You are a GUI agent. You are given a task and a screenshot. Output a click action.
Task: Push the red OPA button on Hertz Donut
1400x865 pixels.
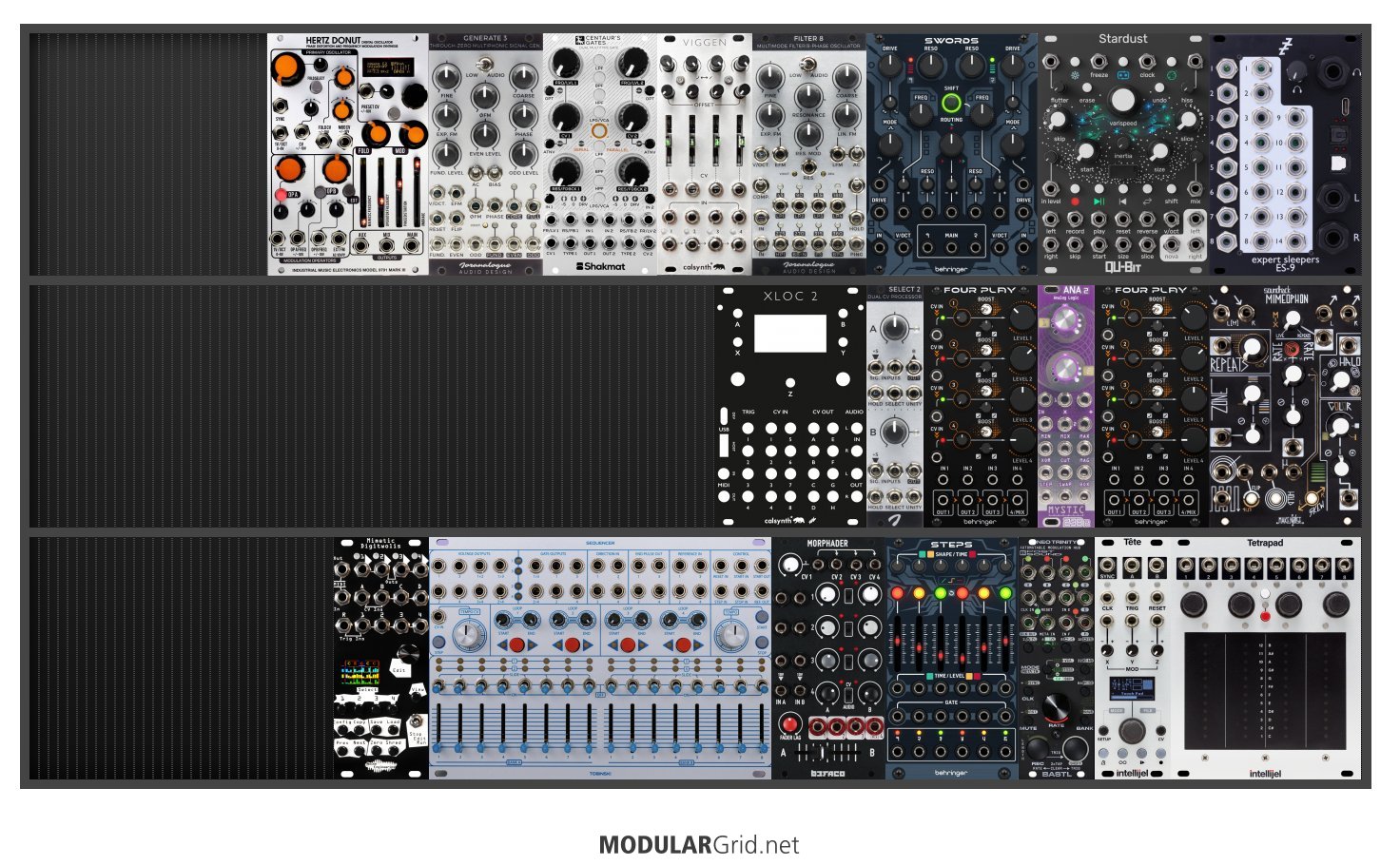point(281,195)
